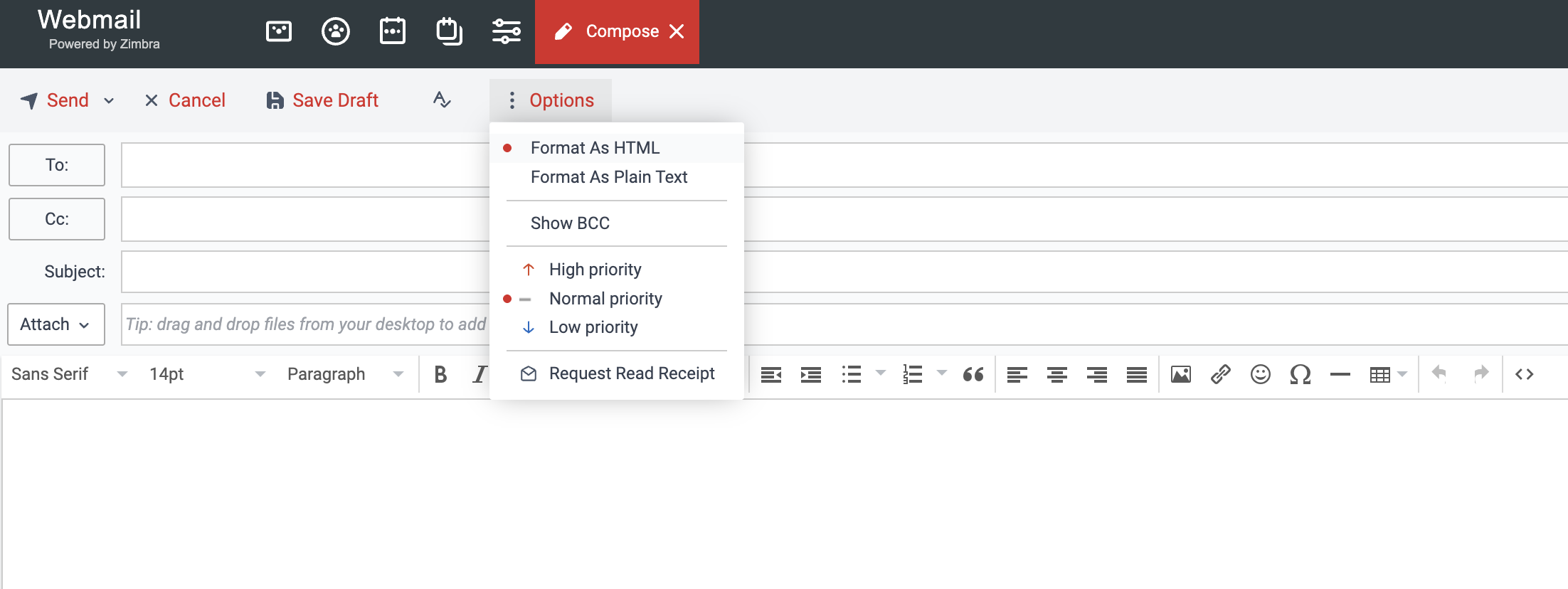This screenshot has height=589, width=1568.
Task: Insert a numbered list
Action: [913, 374]
